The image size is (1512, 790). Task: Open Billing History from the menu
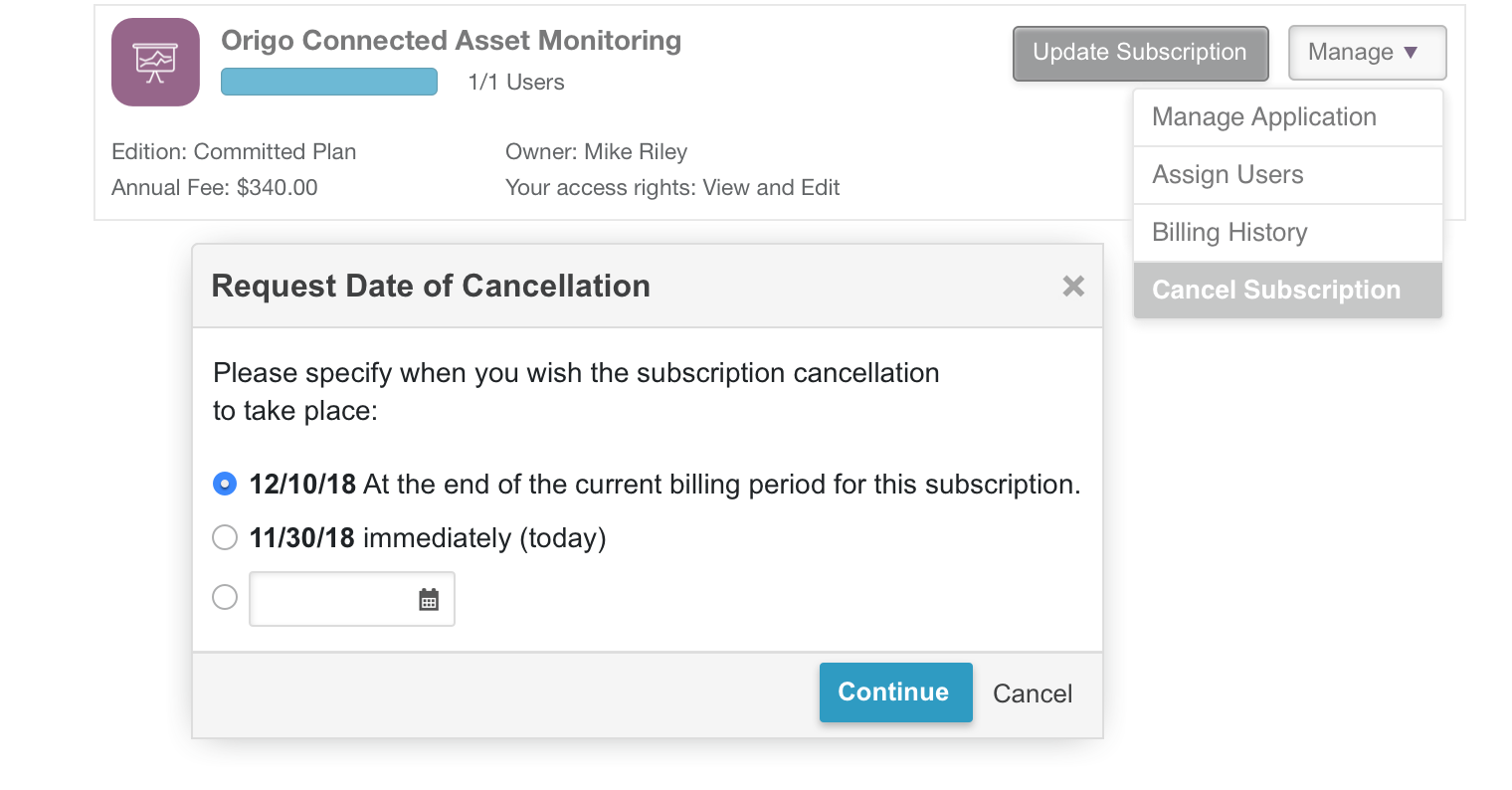coord(1287,233)
